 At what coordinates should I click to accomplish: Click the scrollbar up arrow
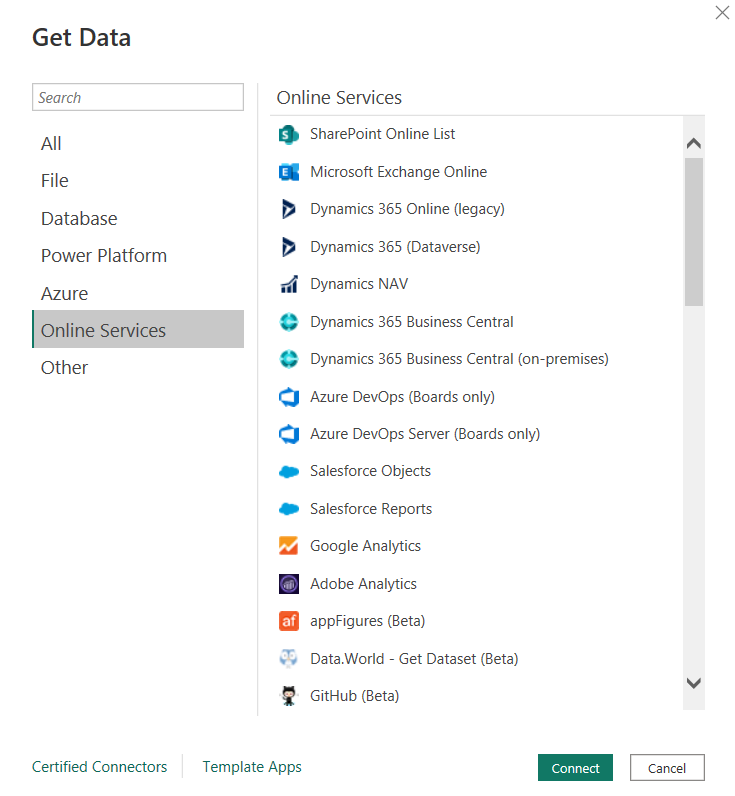point(694,144)
